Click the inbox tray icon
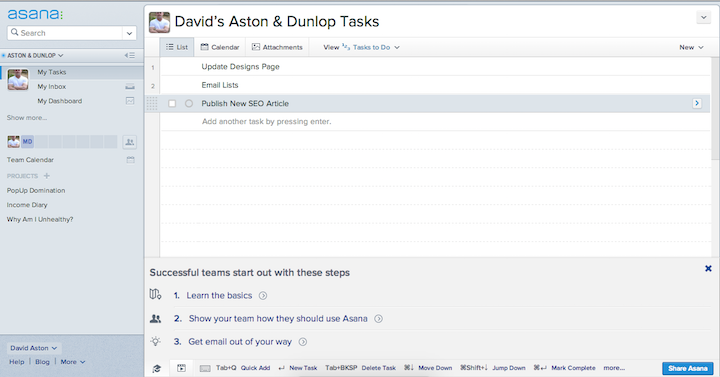 [x=130, y=86]
